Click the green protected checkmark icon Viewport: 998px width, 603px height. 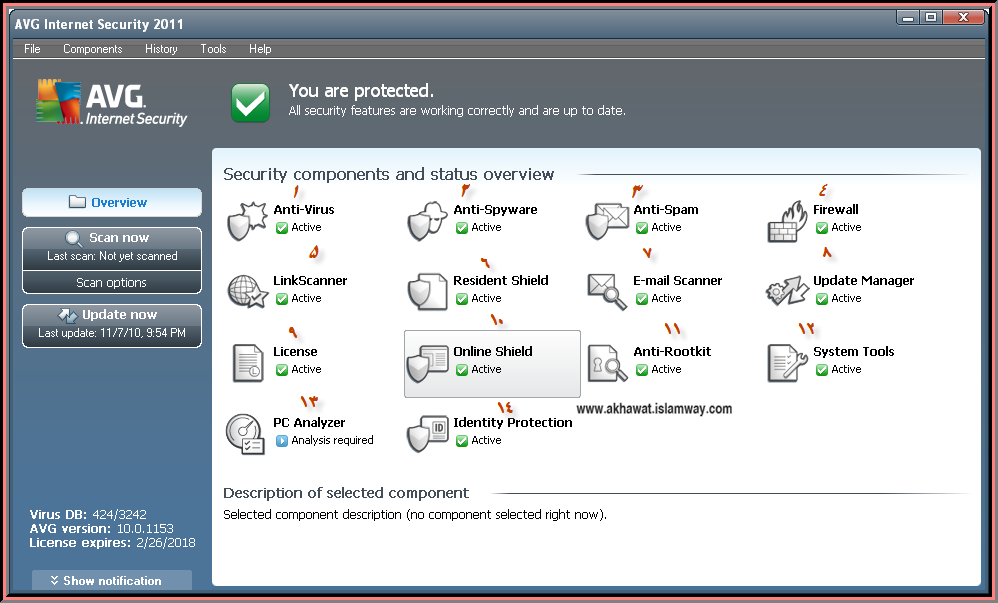pyautogui.click(x=250, y=102)
